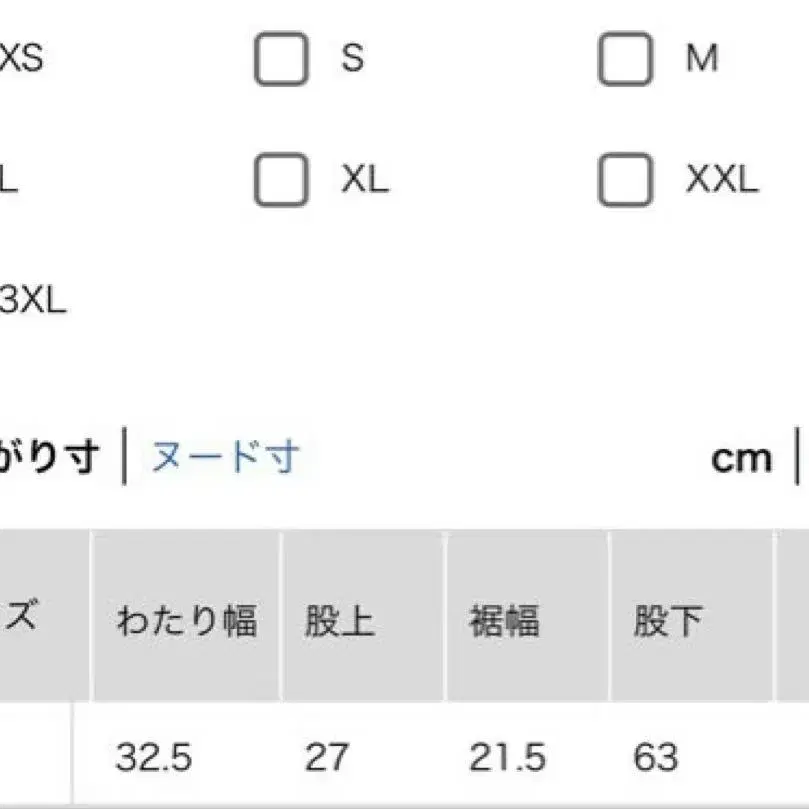This screenshot has width=809, height=809.
Task: Click the 21.5 hem width cell
Action: pos(507,757)
